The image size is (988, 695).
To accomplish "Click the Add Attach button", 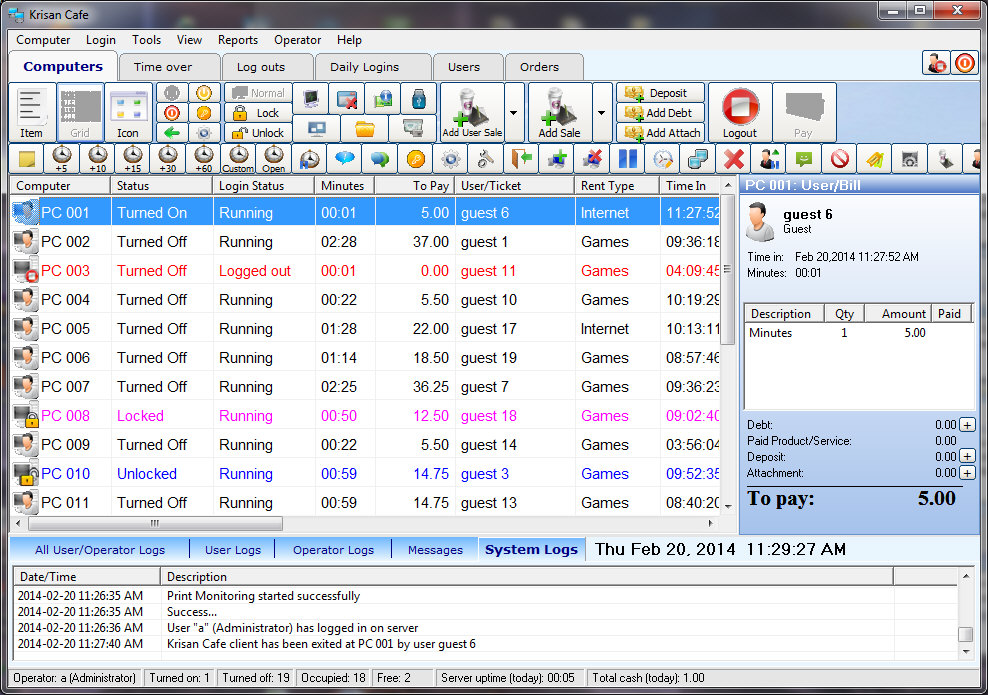I will click(660, 132).
